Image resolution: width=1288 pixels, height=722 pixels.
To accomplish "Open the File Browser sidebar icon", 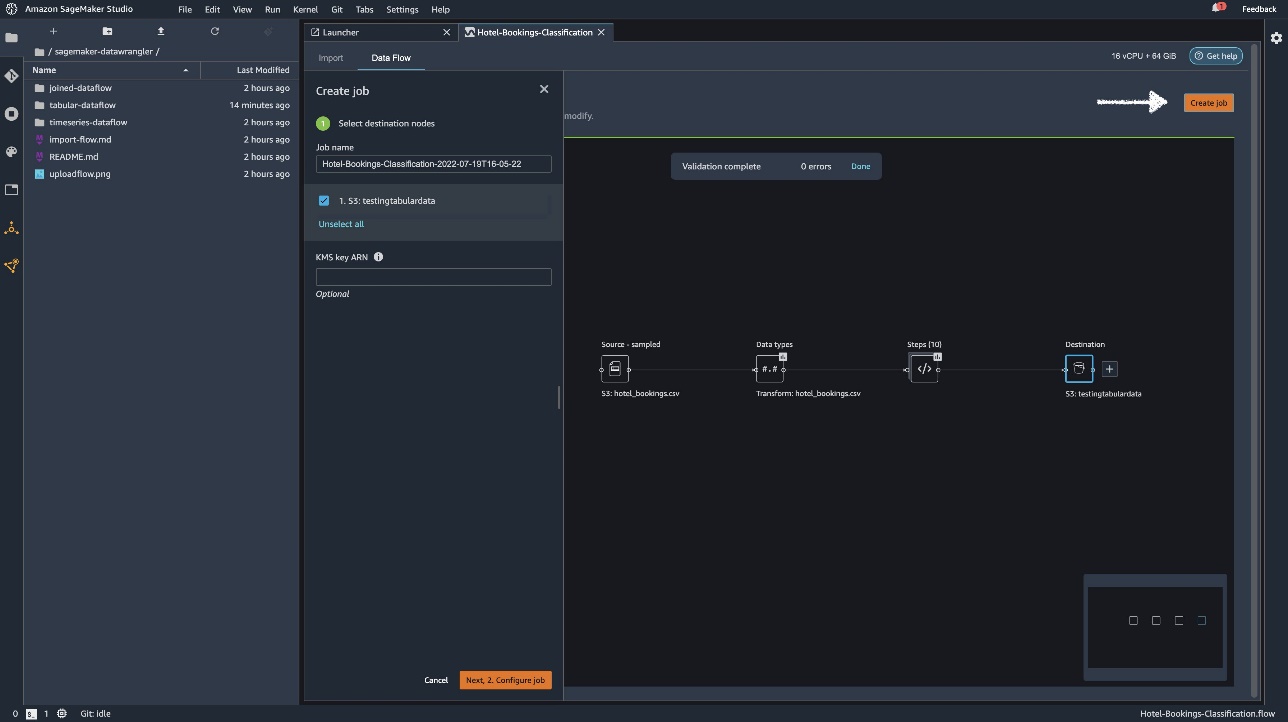I will [x=11, y=38].
